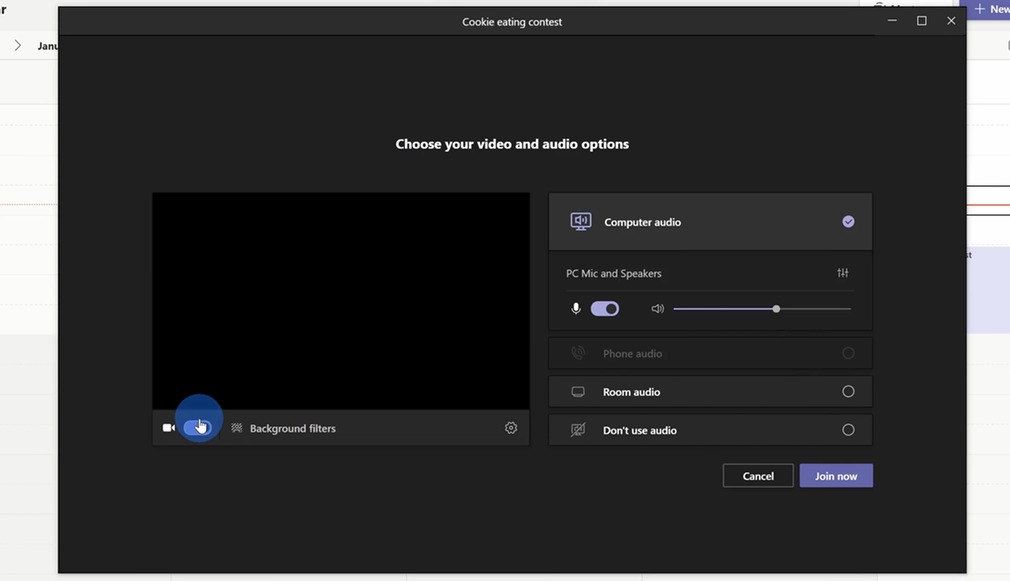
Task: Turn on the camera toggle
Action: click(x=198, y=427)
